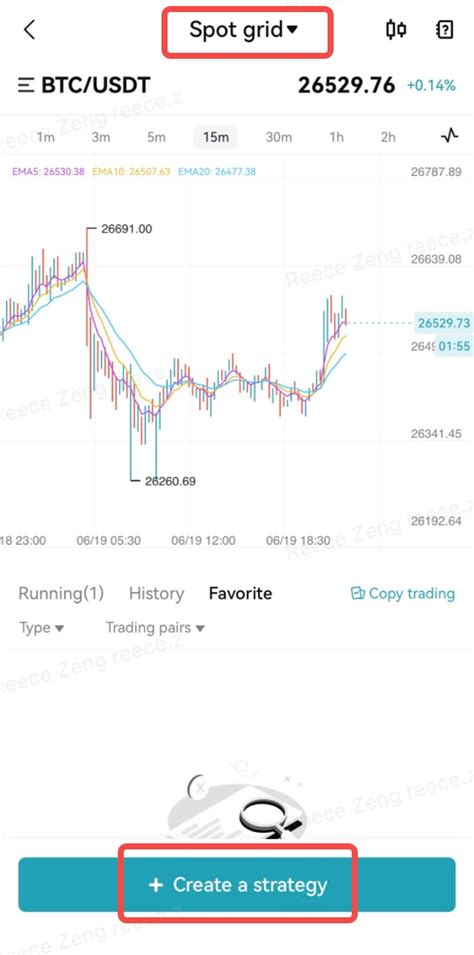Switch to the Running(1) tab
Image resolution: width=474 pixels, height=955 pixels.
tap(61, 593)
